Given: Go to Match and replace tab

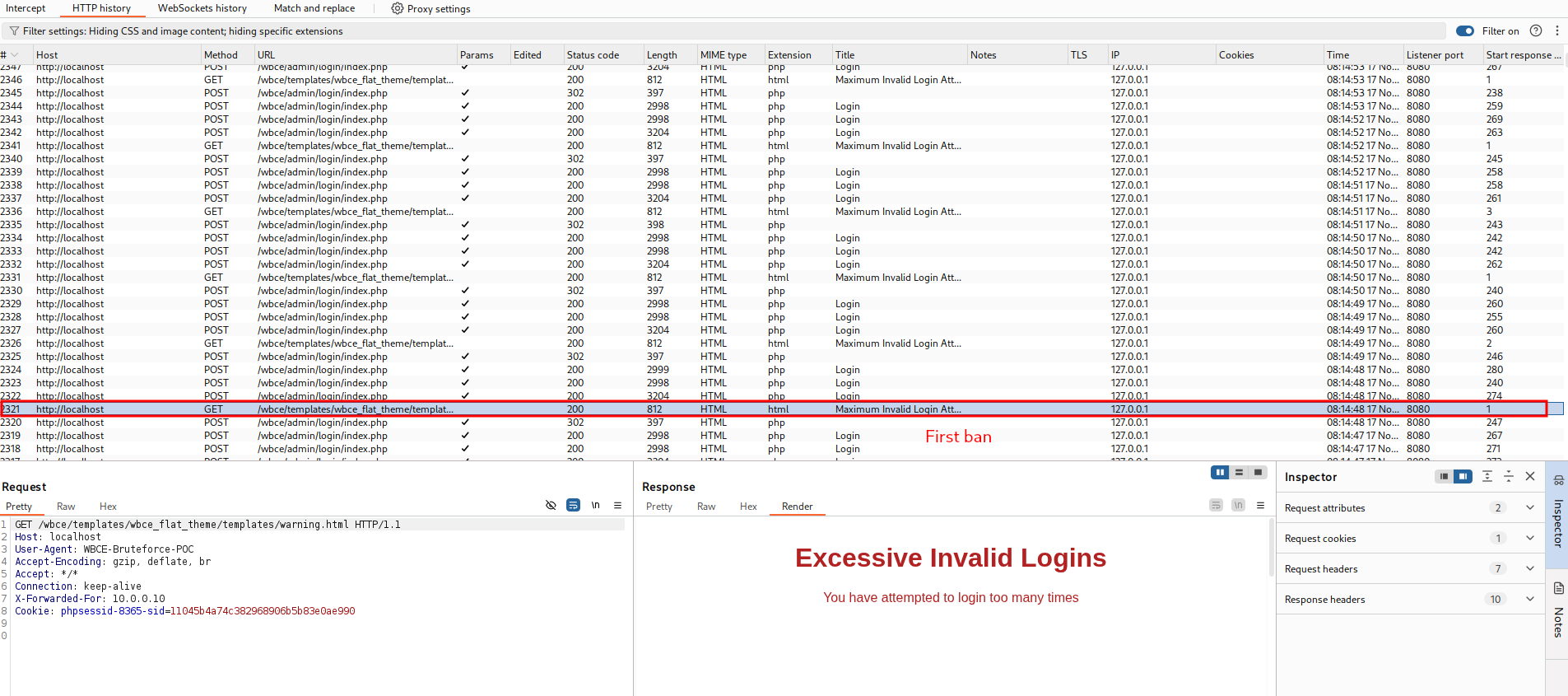Looking at the screenshot, I should [314, 8].
